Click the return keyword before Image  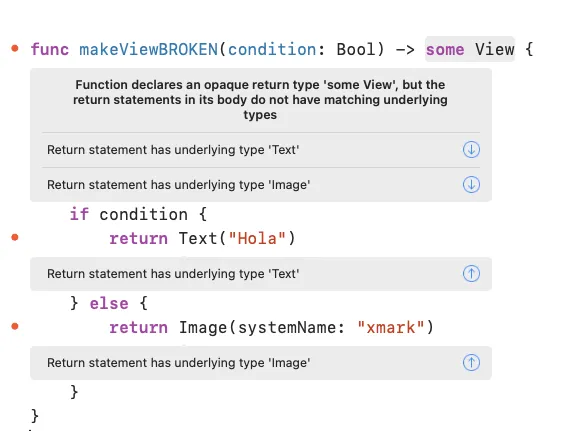138,328
